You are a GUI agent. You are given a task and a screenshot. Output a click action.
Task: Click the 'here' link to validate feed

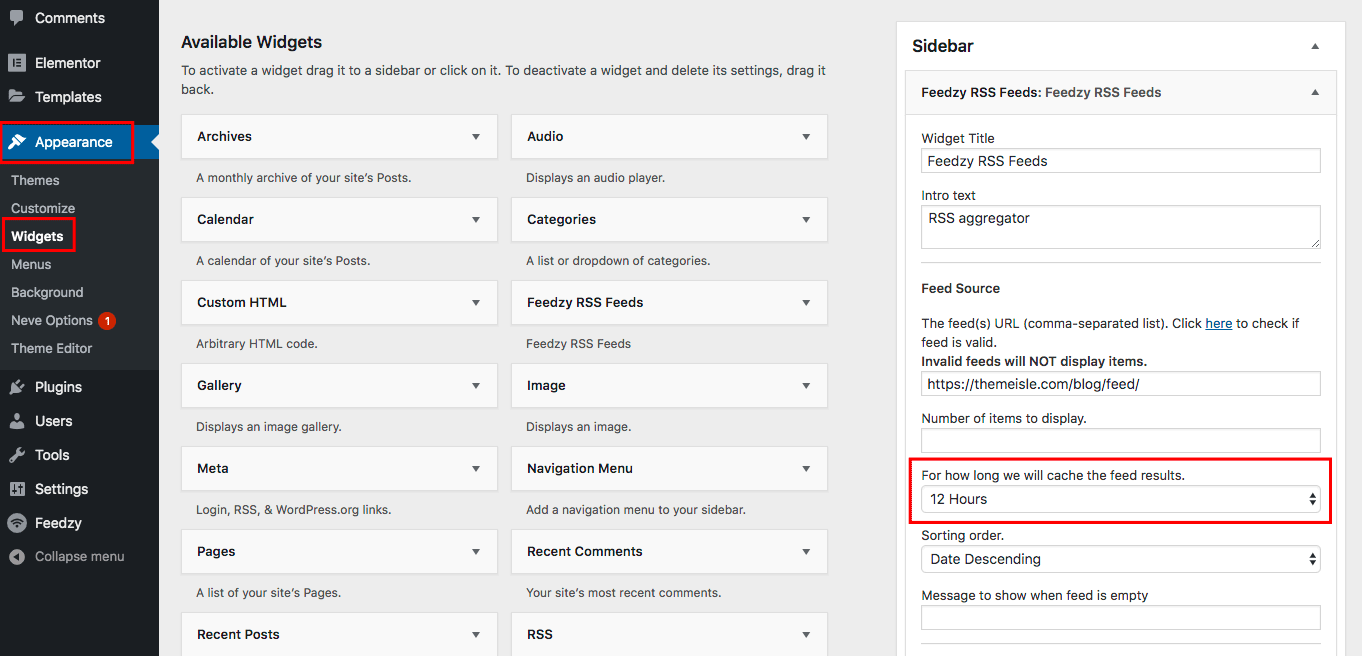[x=1218, y=323]
